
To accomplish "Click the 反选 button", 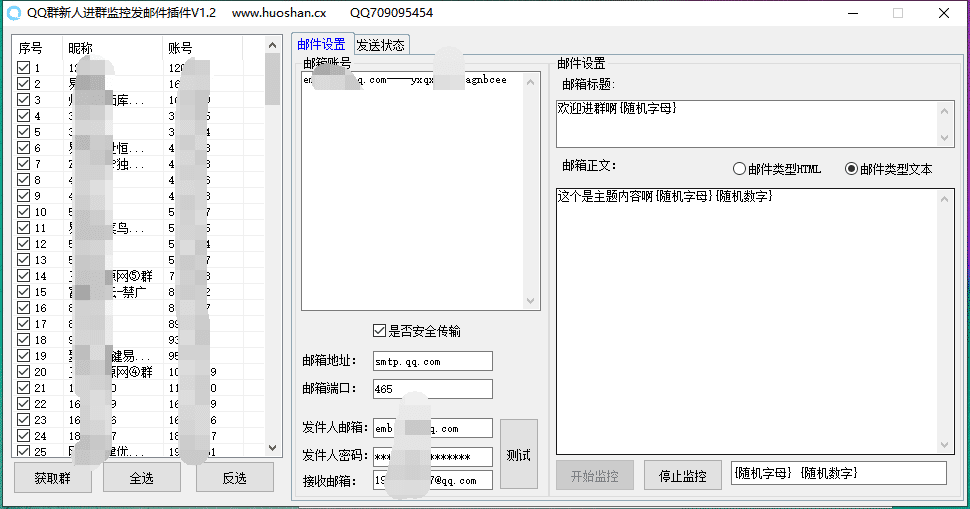I will [234, 477].
